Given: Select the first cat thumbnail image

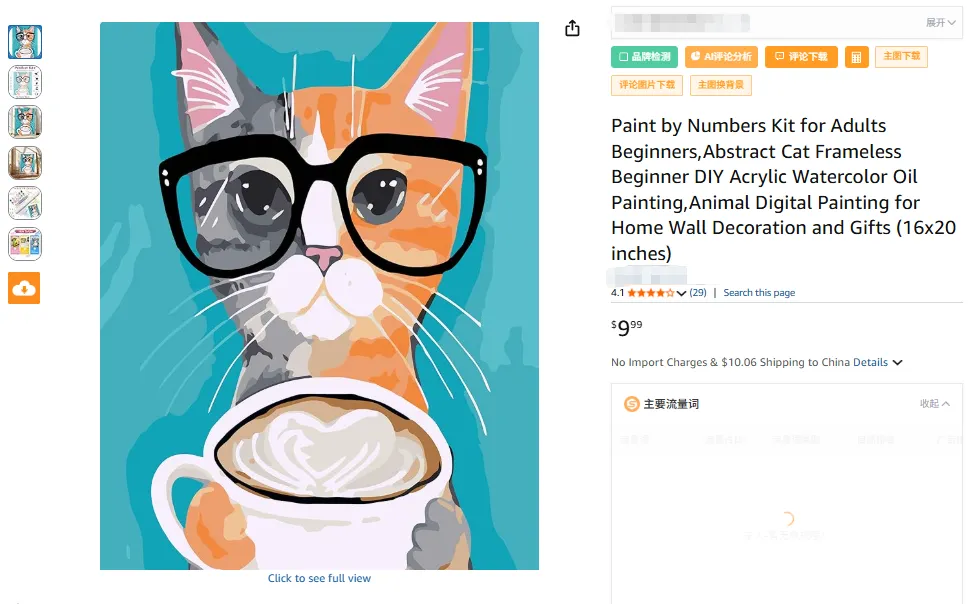Looking at the screenshot, I should coord(24,41).
